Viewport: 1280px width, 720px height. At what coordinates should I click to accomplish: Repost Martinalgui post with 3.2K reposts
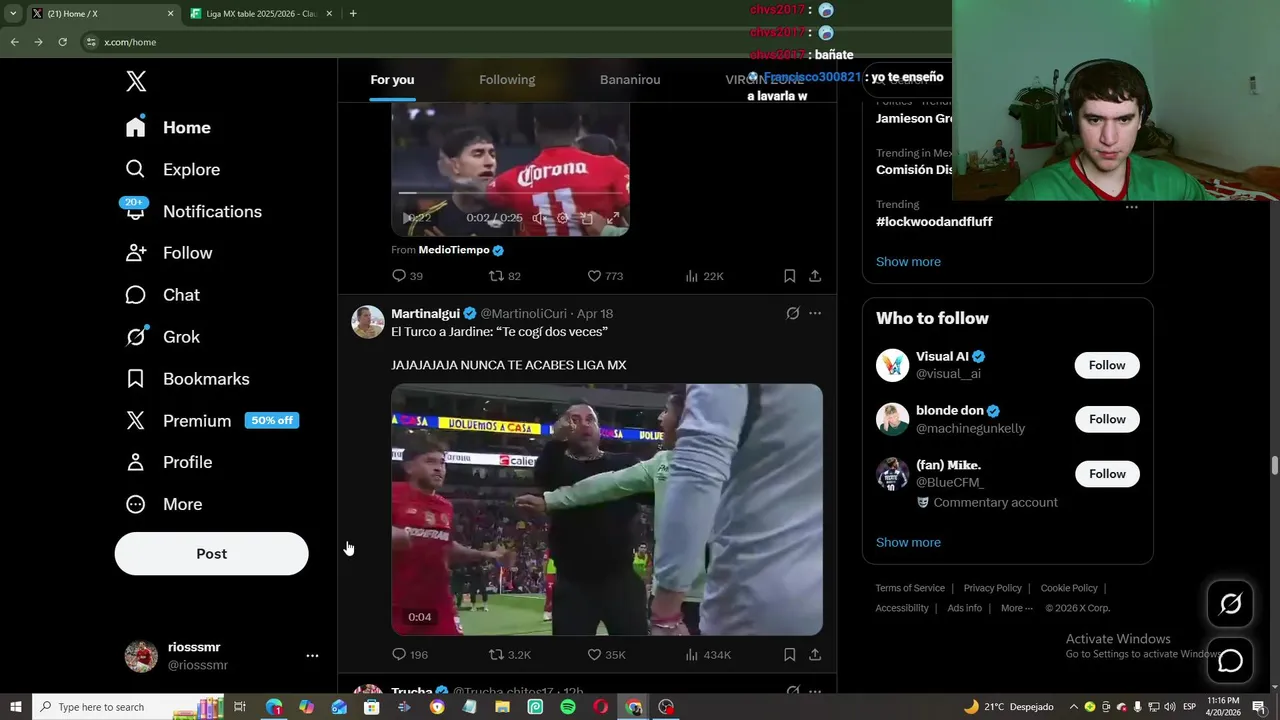509,655
